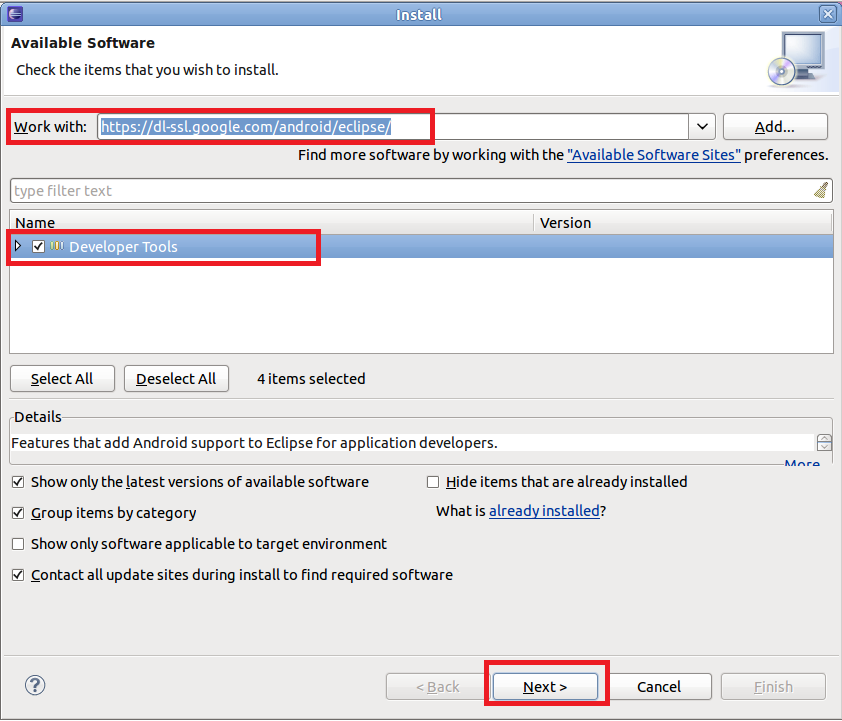This screenshot has width=842, height=721.
Task: Click the Add... button
Action: tap(775, 127)
